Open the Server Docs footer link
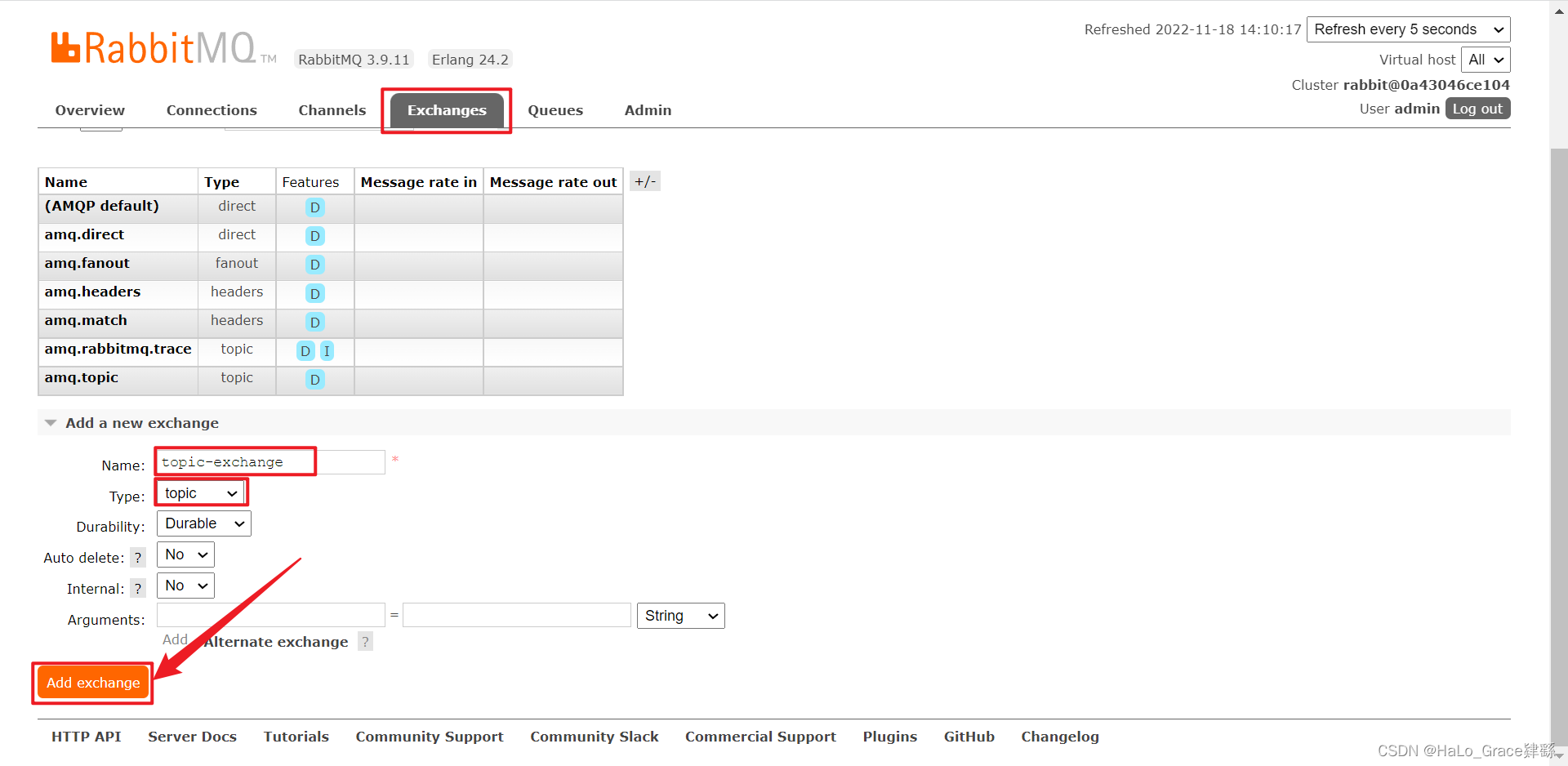Viewport: 1568px width, 766px height. pyautogui.click(x=192, y=737)
